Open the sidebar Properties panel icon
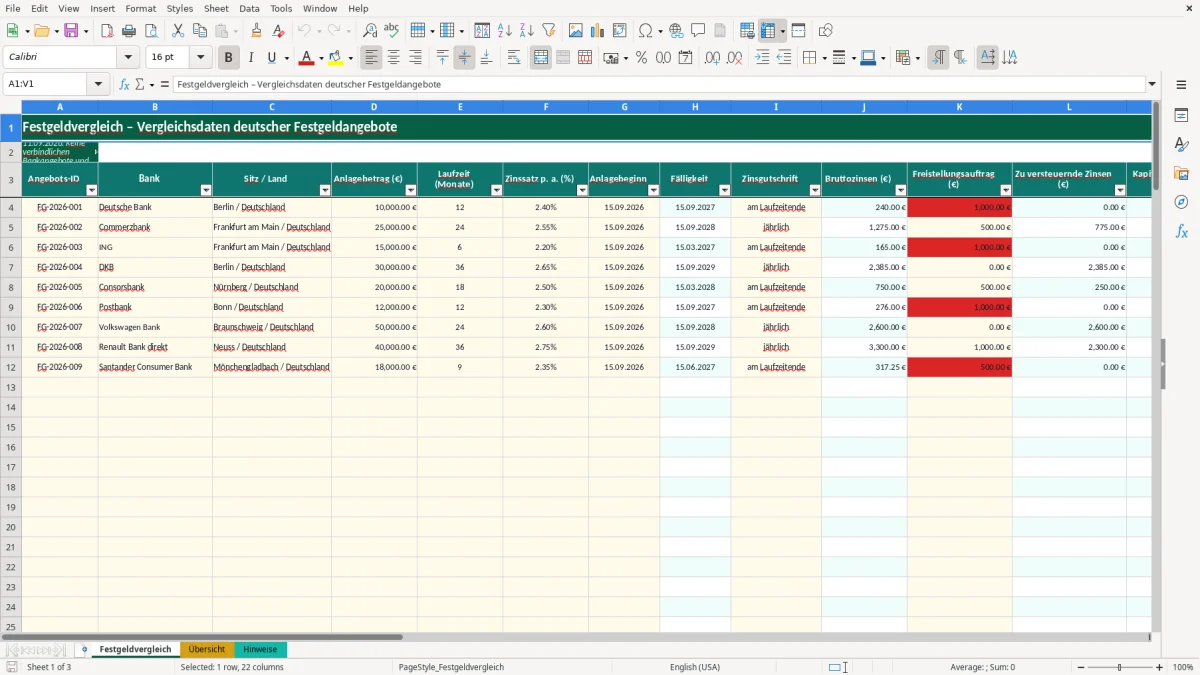The height and width of the screenshot is (675, 1200). [1181, 116]
